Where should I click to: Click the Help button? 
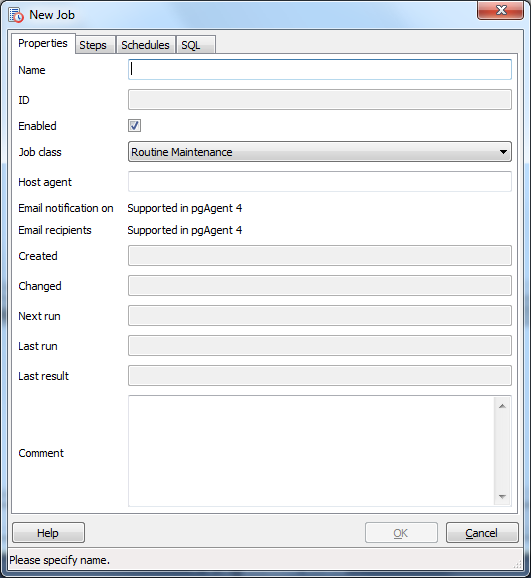pos(48,533)
